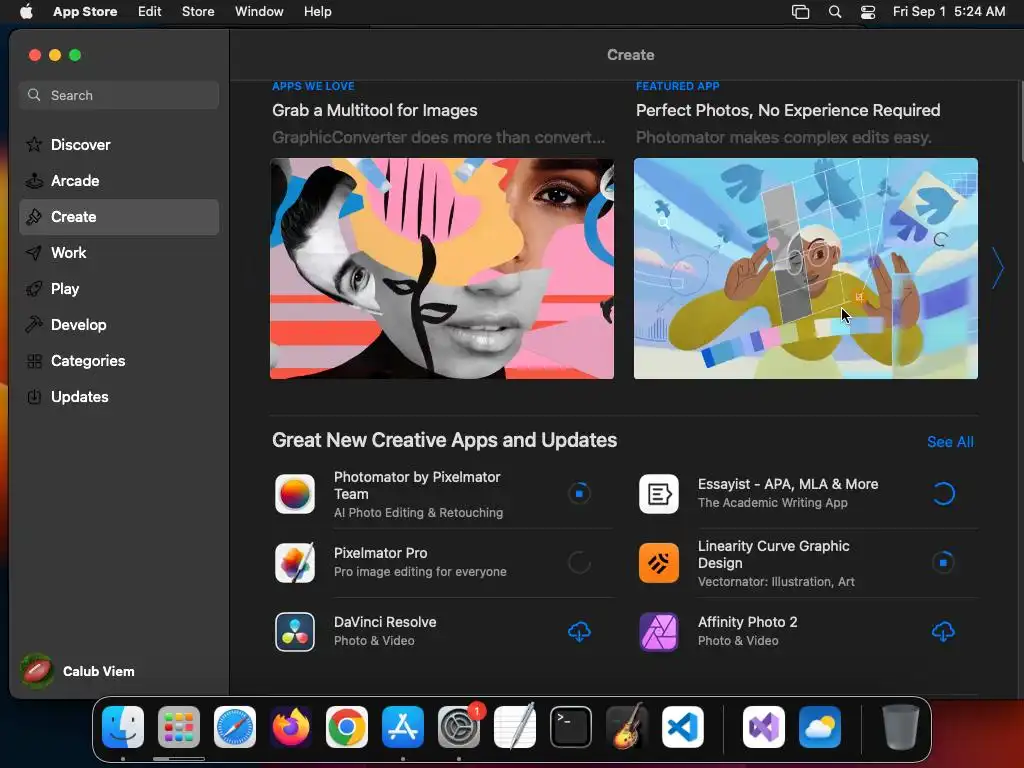Open GarageBand from the Dock

(x=627, y=727)
